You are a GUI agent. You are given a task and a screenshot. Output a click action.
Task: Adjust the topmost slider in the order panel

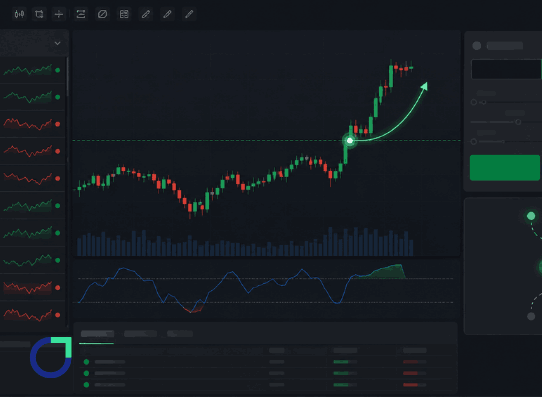pyautogui.click(x=506, y=102)
